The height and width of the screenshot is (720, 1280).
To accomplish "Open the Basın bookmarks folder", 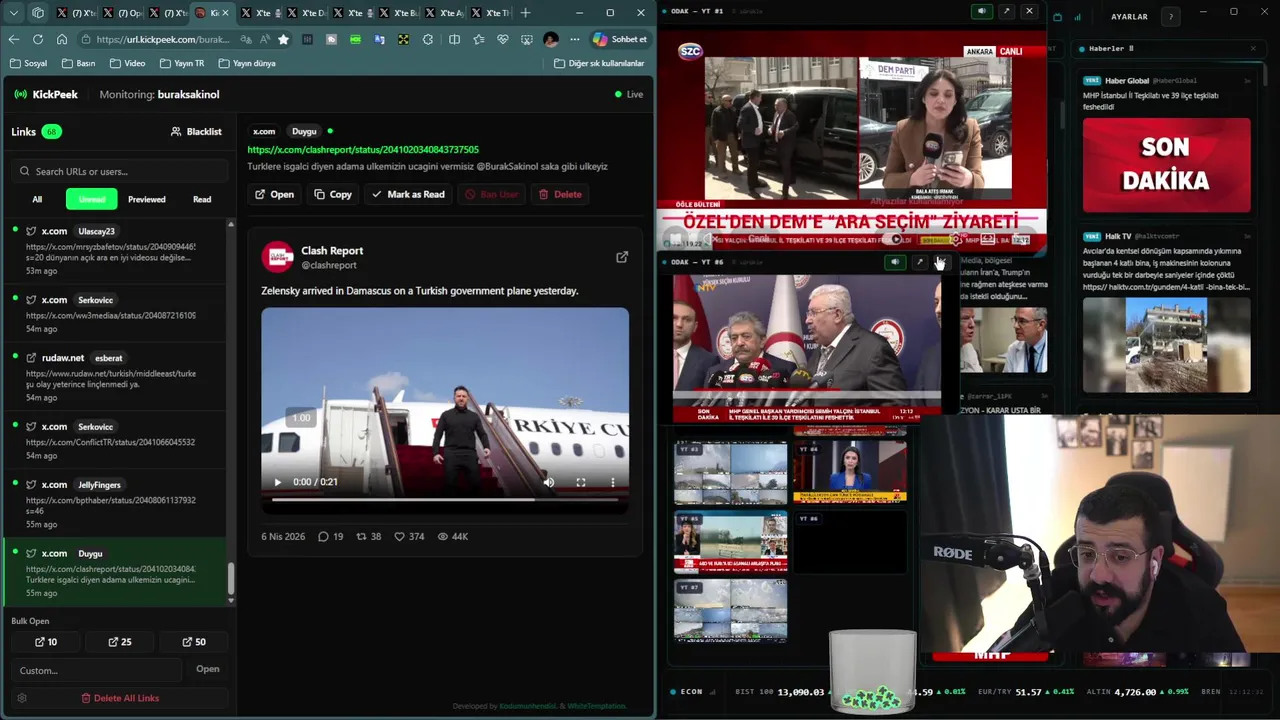I will pos(78,63).
